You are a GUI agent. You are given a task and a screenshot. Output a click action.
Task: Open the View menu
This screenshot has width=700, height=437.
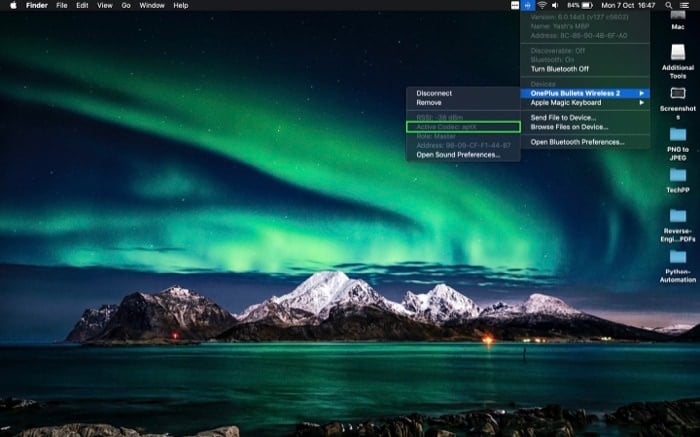pyautogui.click(x=105, y=5)
